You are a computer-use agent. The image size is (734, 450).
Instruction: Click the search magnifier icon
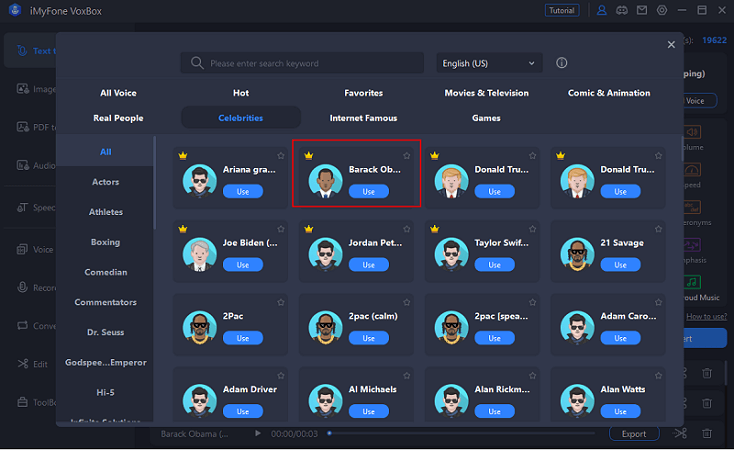[x=197, y=63]
